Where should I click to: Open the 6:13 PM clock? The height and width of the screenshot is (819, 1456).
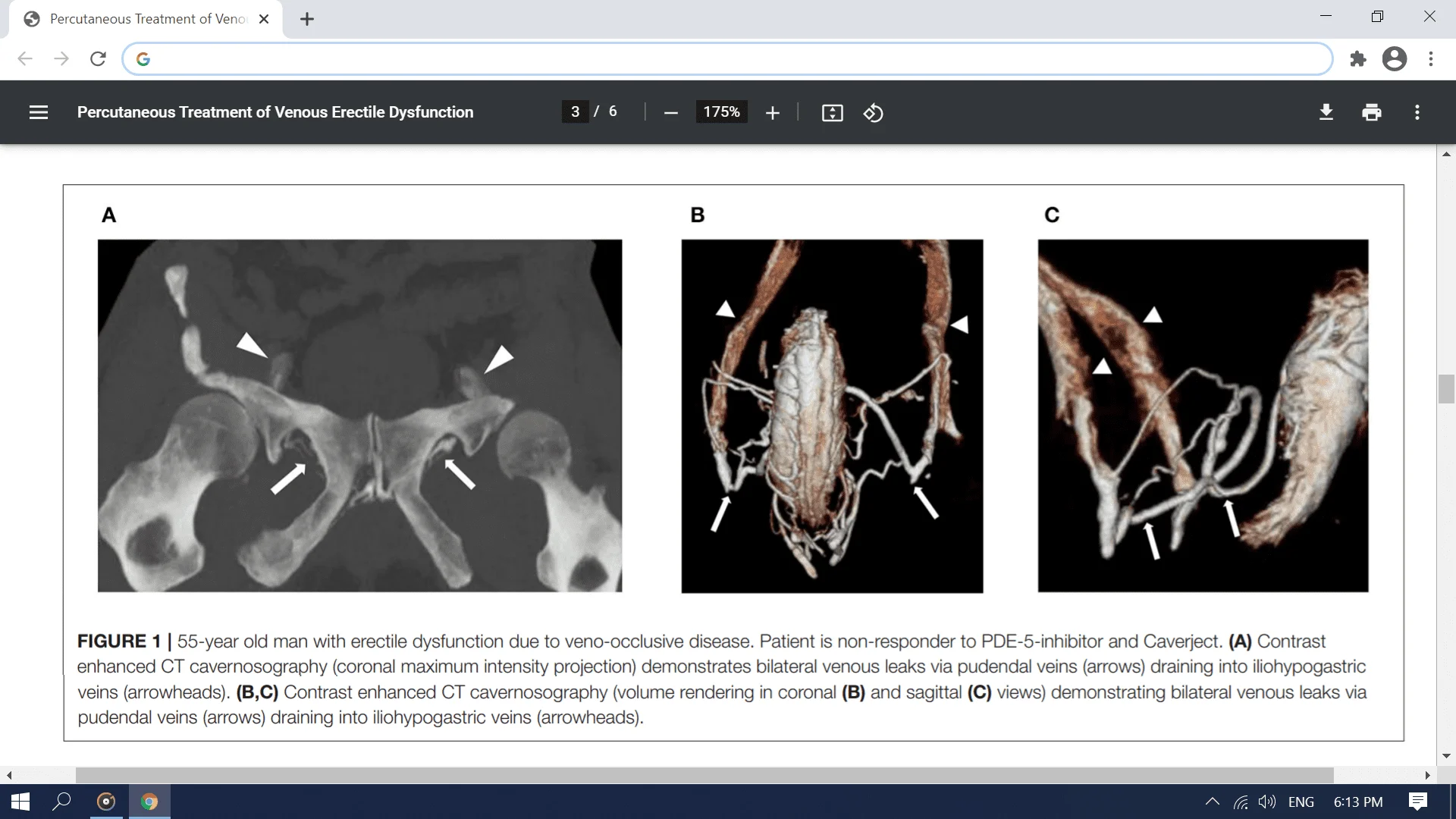1357,802
